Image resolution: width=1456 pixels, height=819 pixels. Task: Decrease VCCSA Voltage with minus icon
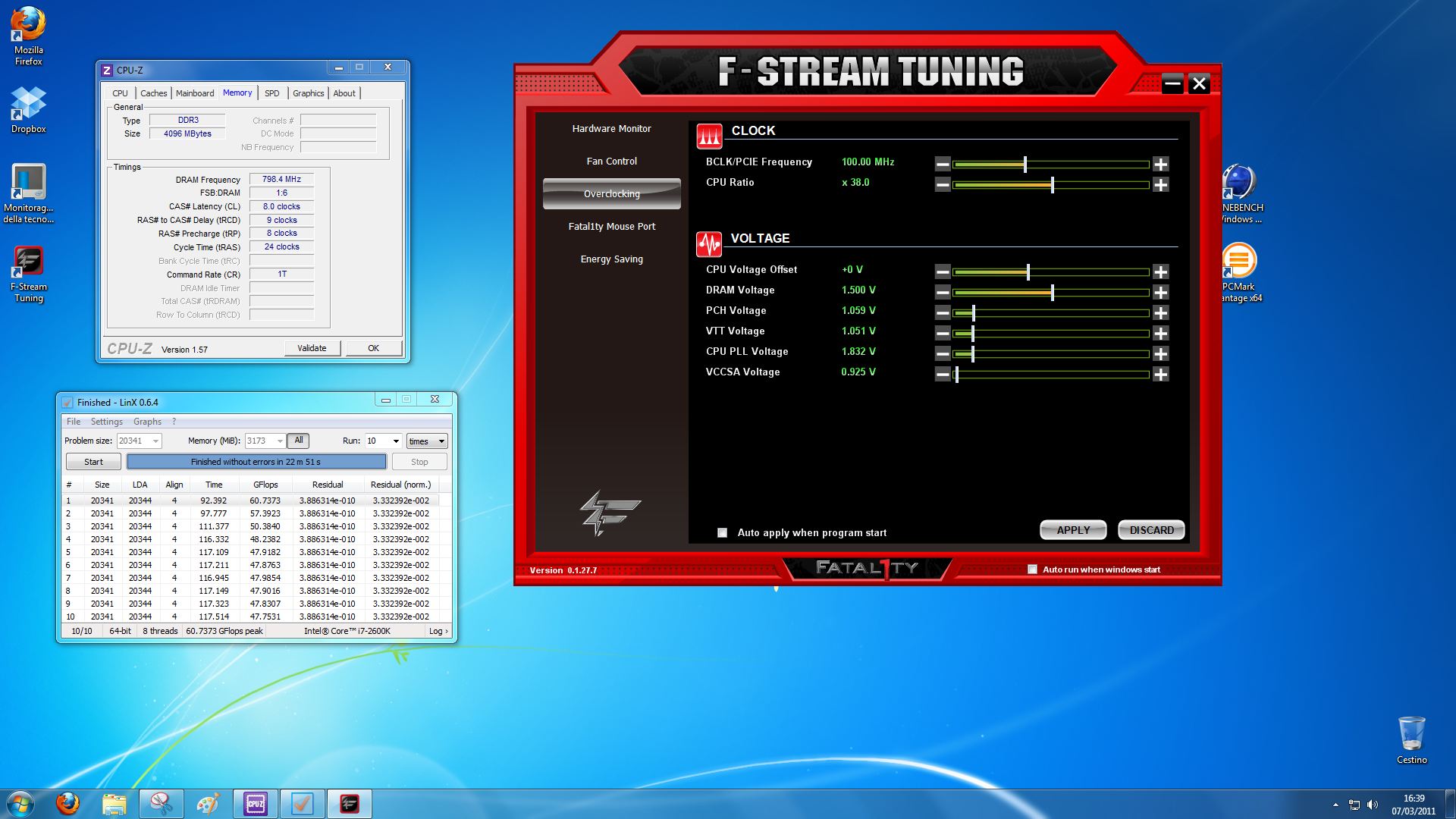tap(943, 374)
